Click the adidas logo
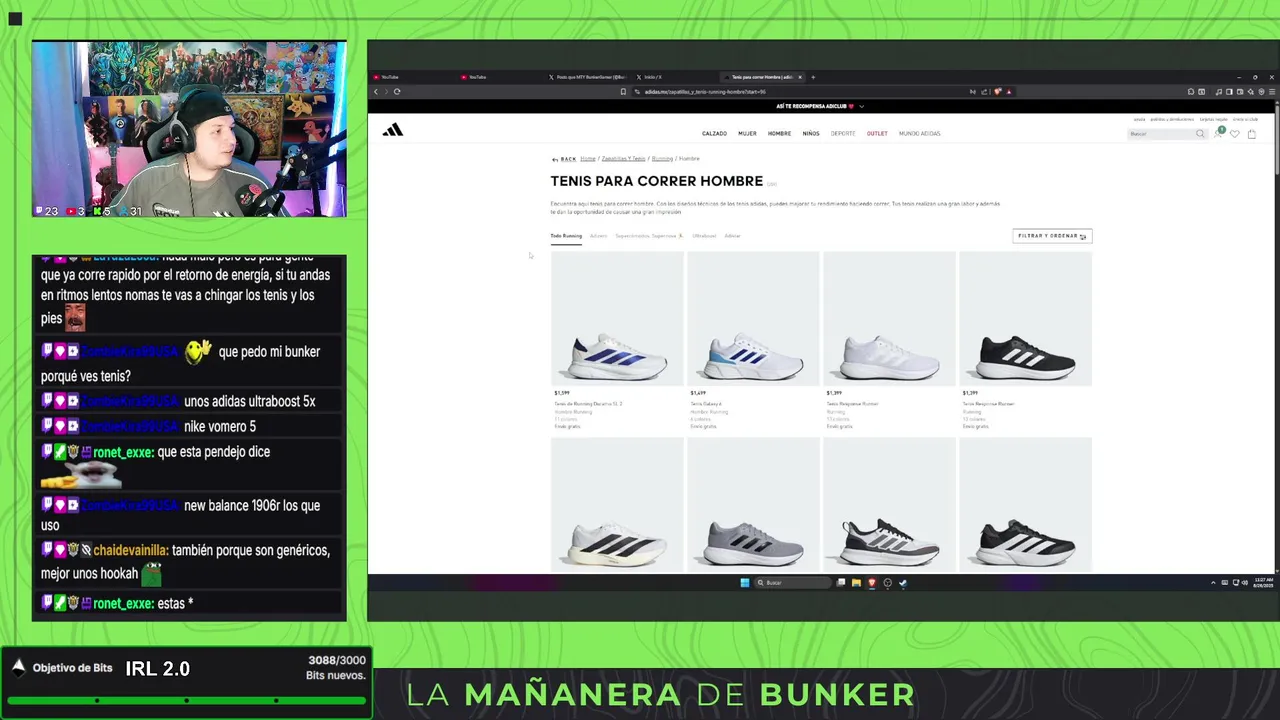This screenshot has height=720, width=1280. tap(393, 129)
